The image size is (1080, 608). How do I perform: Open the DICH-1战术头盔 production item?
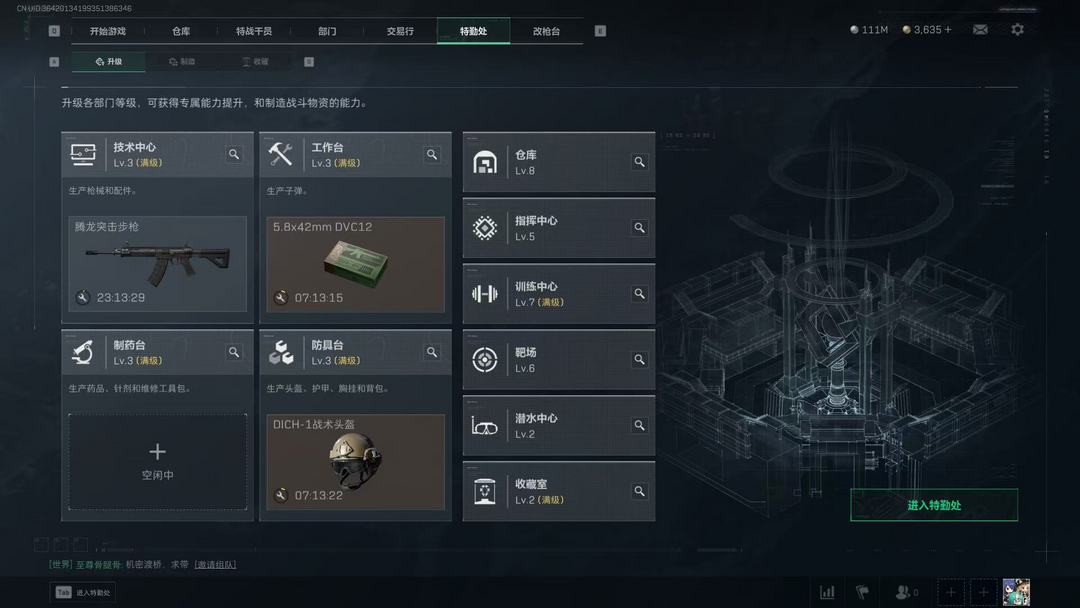coord(355,462)
